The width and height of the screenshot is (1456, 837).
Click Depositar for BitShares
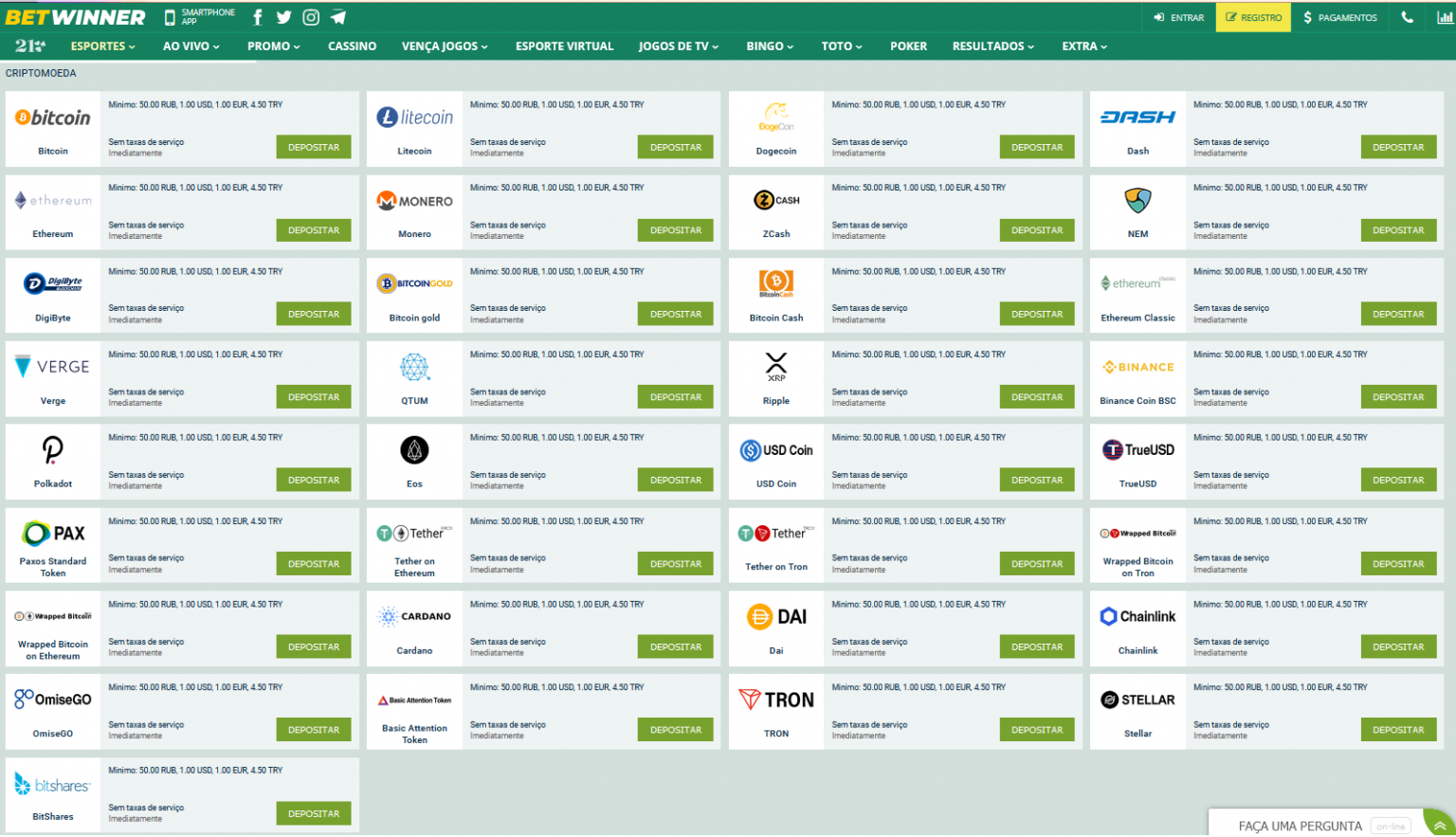click(314, 813)
